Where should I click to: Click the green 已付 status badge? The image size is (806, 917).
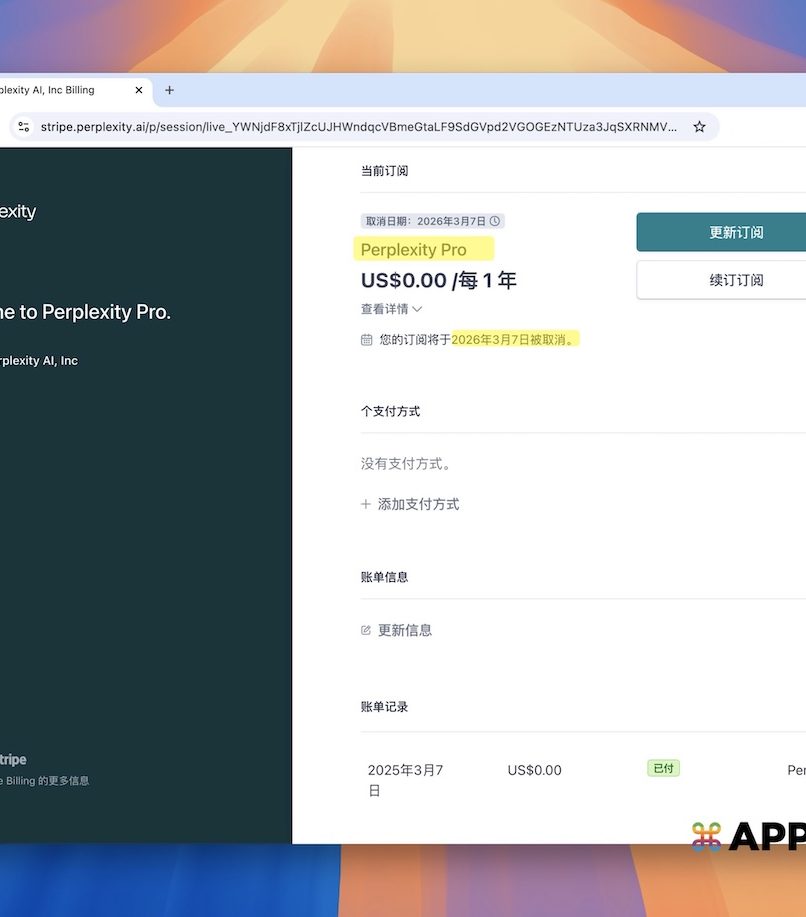point(663,768)
